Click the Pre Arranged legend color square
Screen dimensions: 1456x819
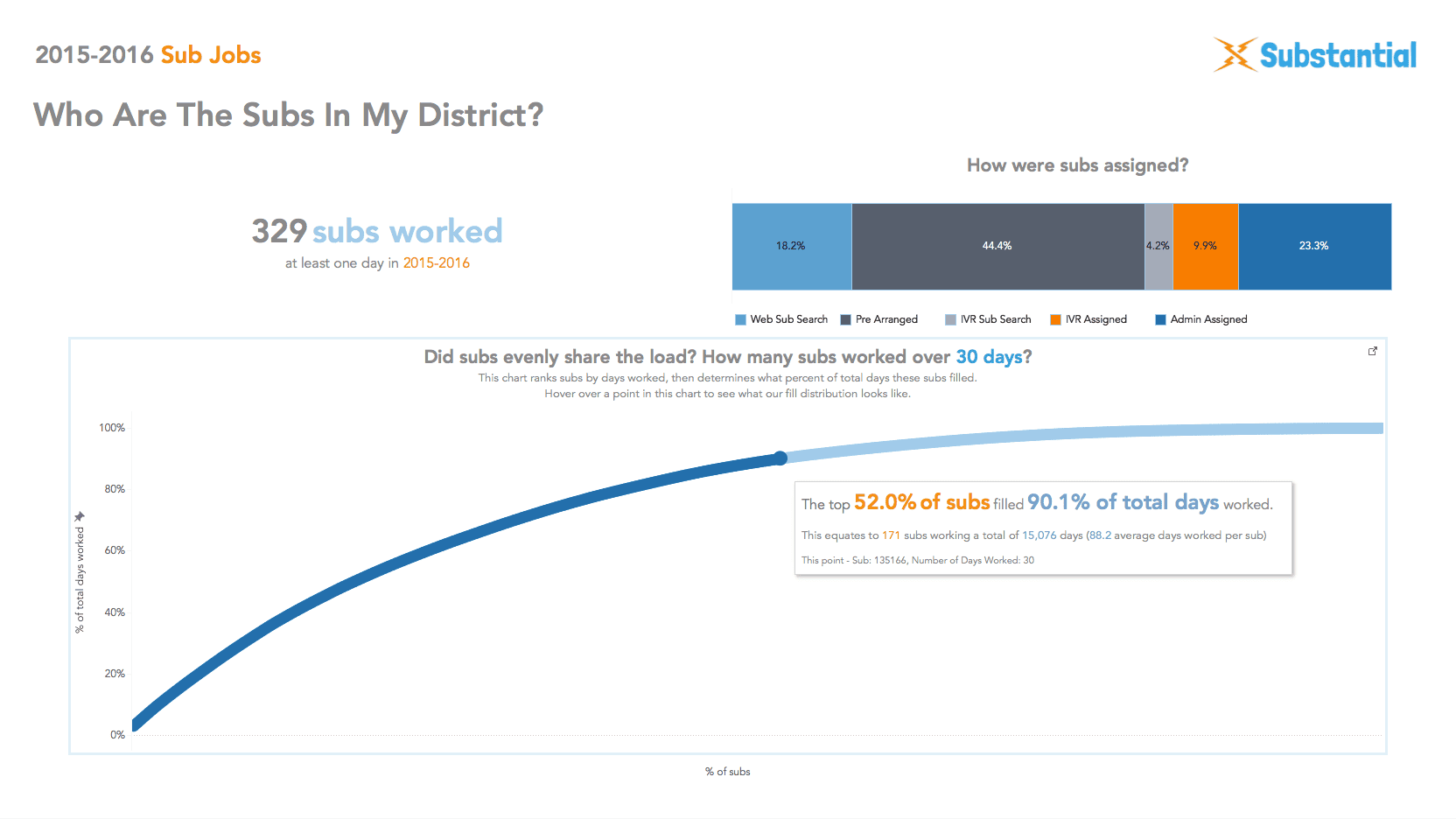pyautogui.click(x=846, y=320)
